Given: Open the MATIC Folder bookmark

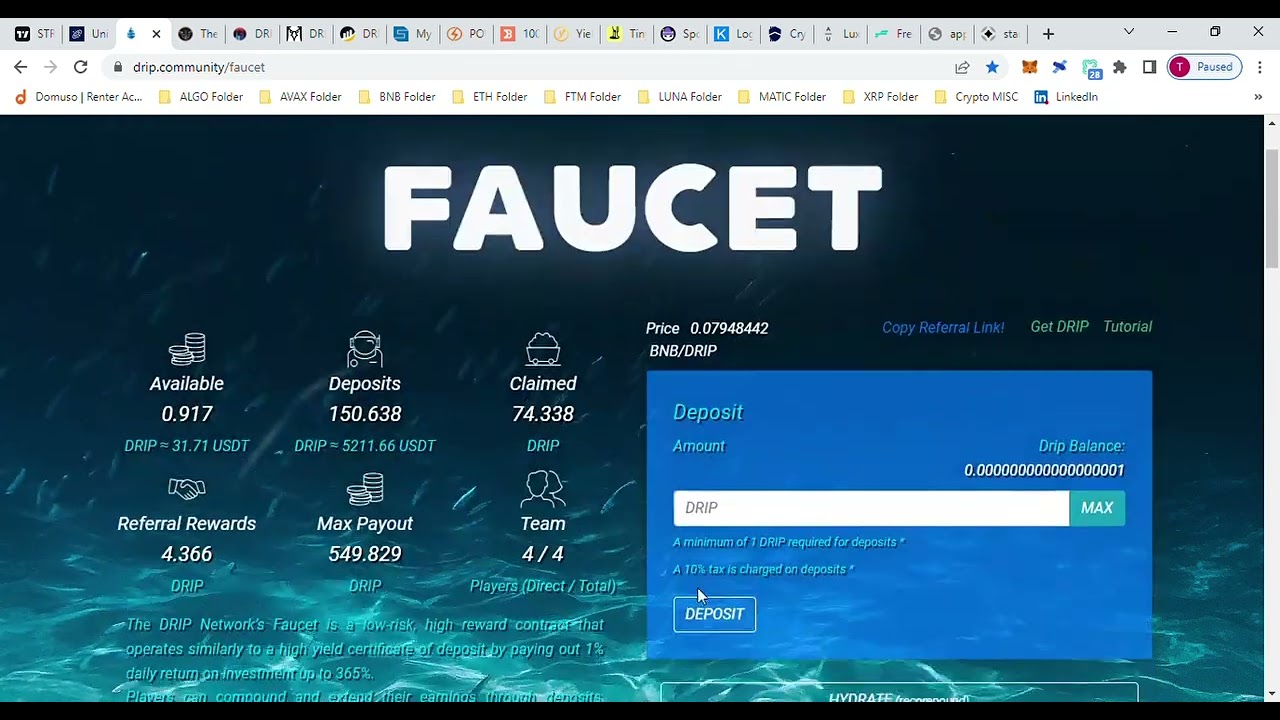Looking at the screenshot, I should 782,97.
